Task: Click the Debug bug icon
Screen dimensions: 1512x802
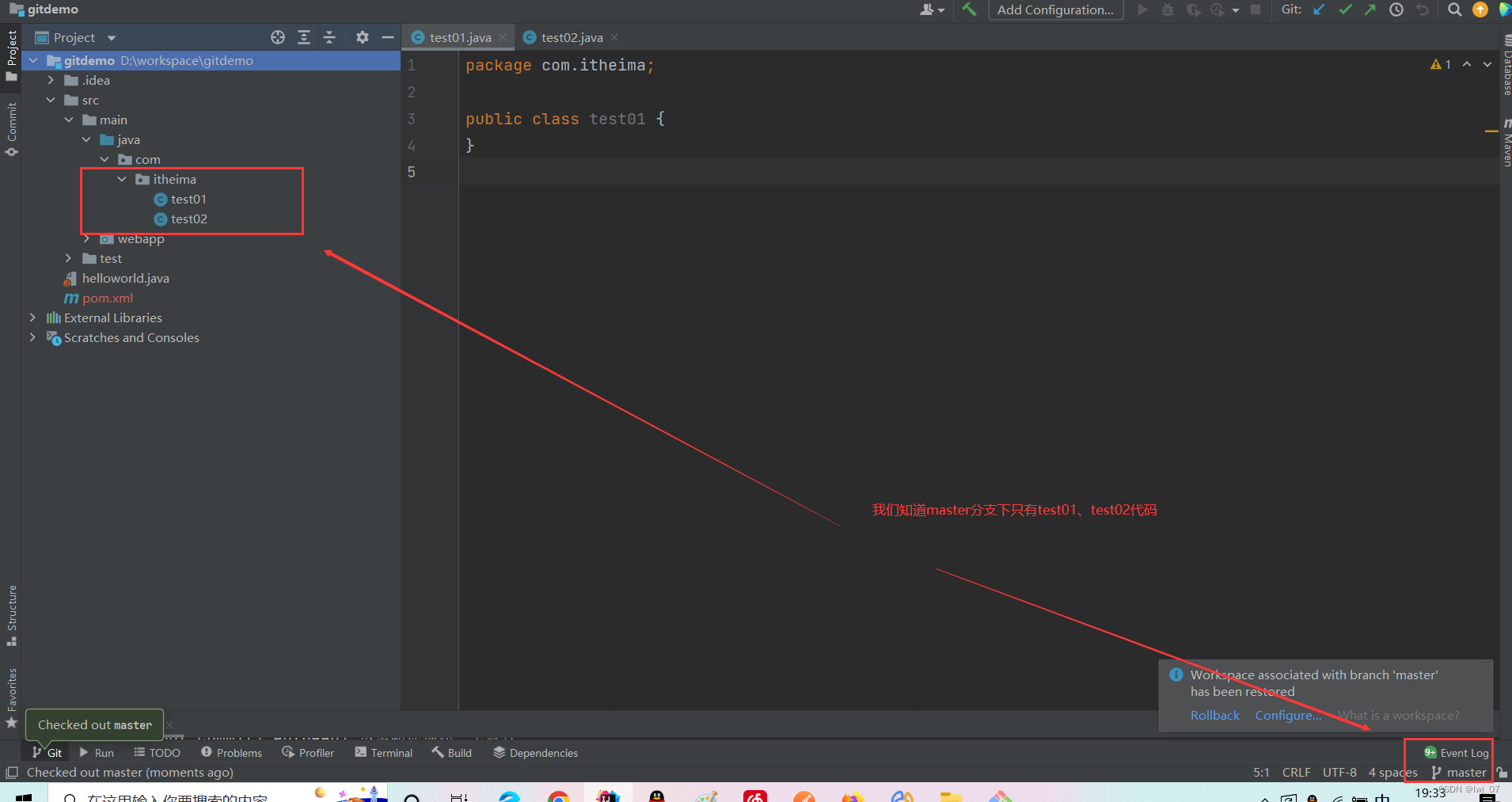Action: 1167,10
